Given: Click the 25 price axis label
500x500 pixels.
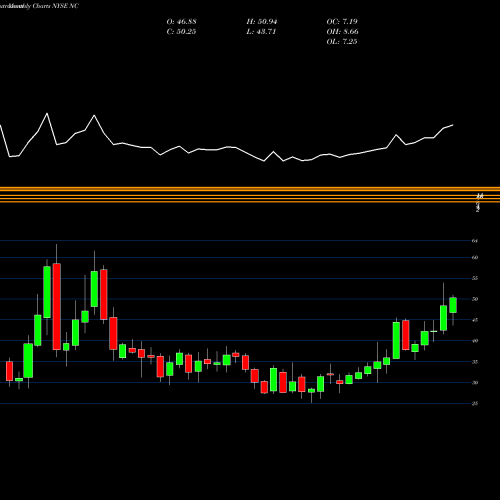Looking at the screenshot, I should 475,403.
